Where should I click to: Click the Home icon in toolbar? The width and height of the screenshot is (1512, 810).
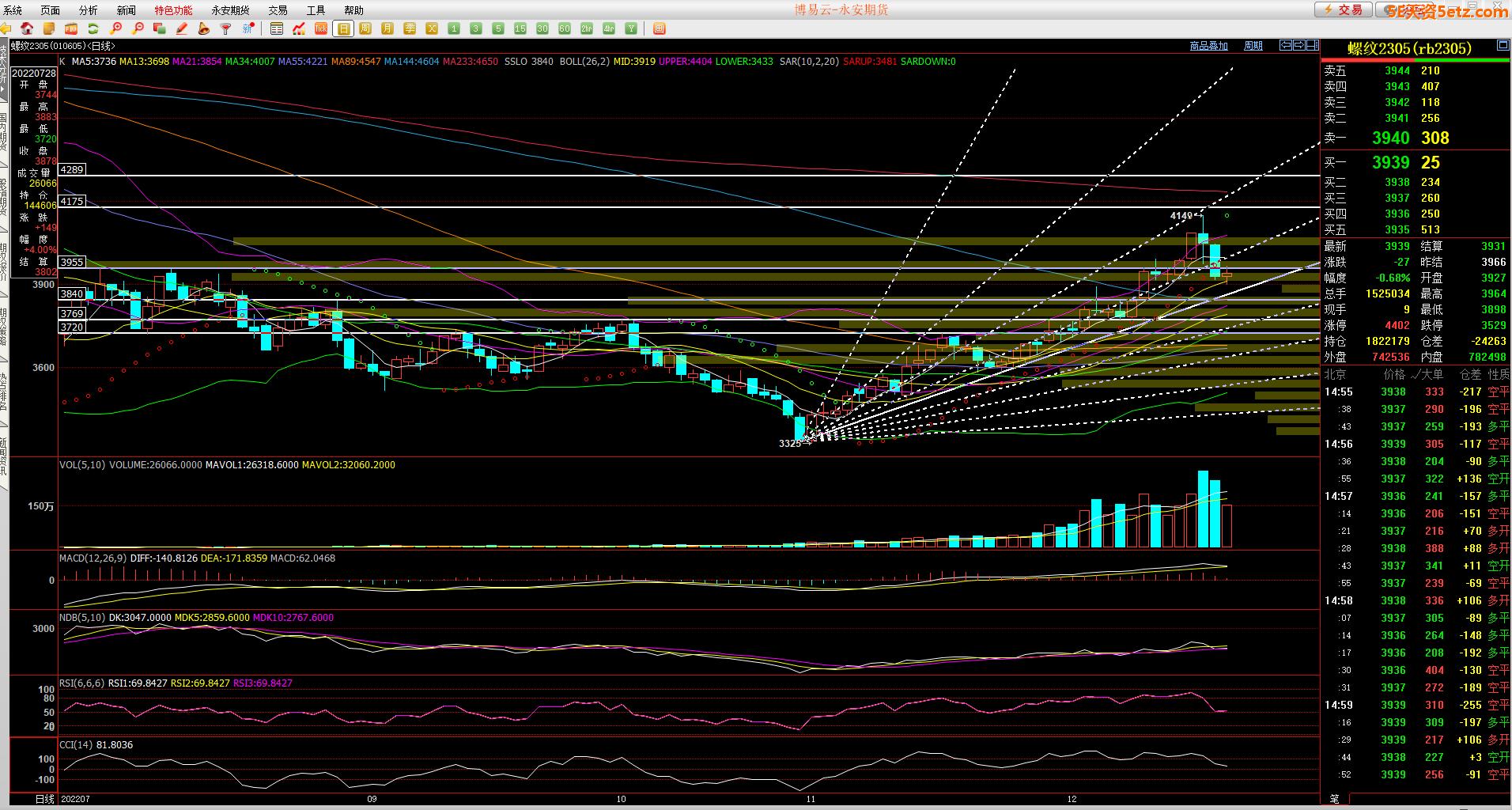[27, 28]
